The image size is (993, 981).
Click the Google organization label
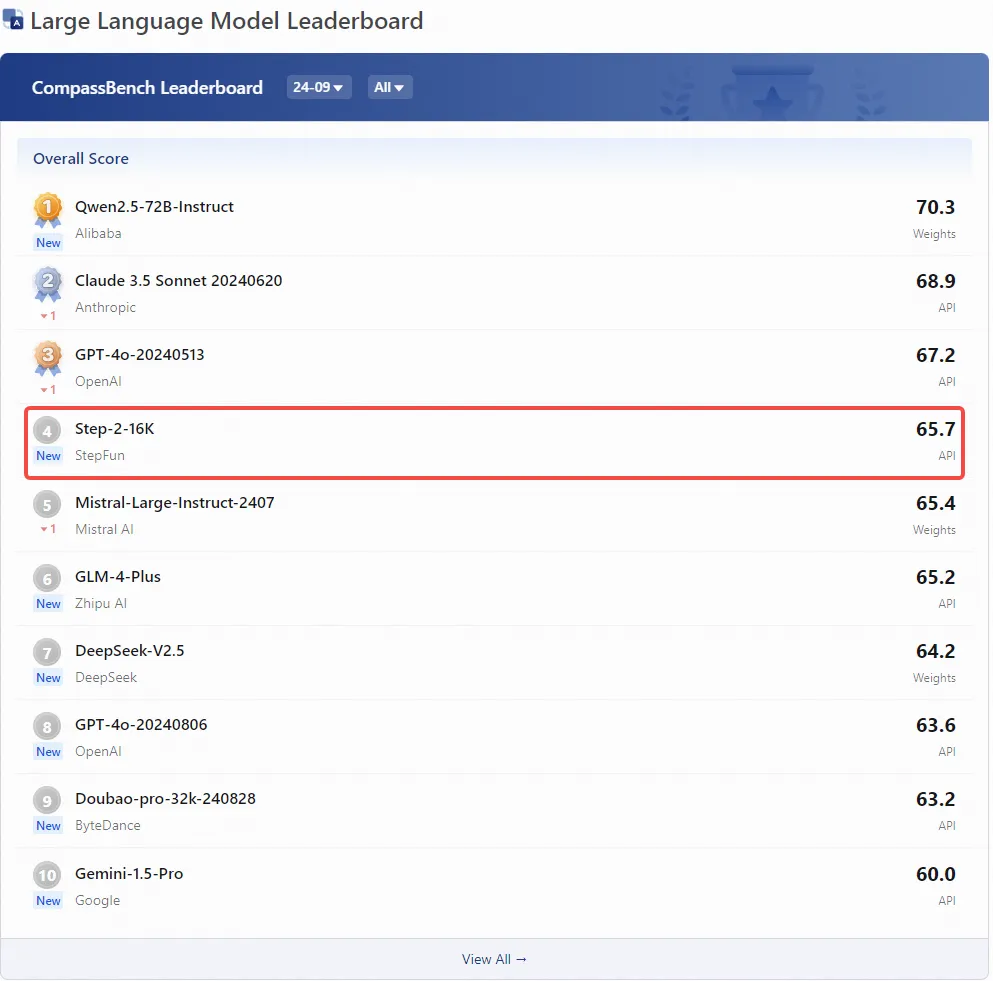tap(97, 901)
